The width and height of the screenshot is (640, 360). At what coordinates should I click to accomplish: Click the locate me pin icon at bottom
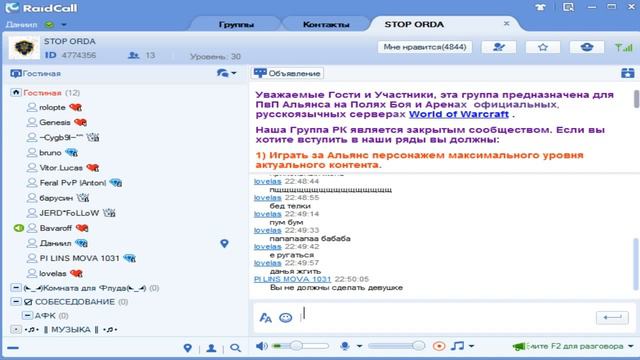(x=187, y=348)
